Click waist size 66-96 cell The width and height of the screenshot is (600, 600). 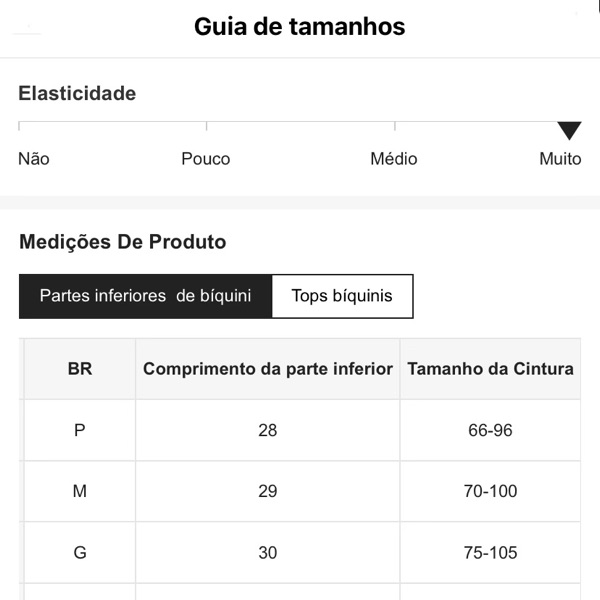[490, 431]
